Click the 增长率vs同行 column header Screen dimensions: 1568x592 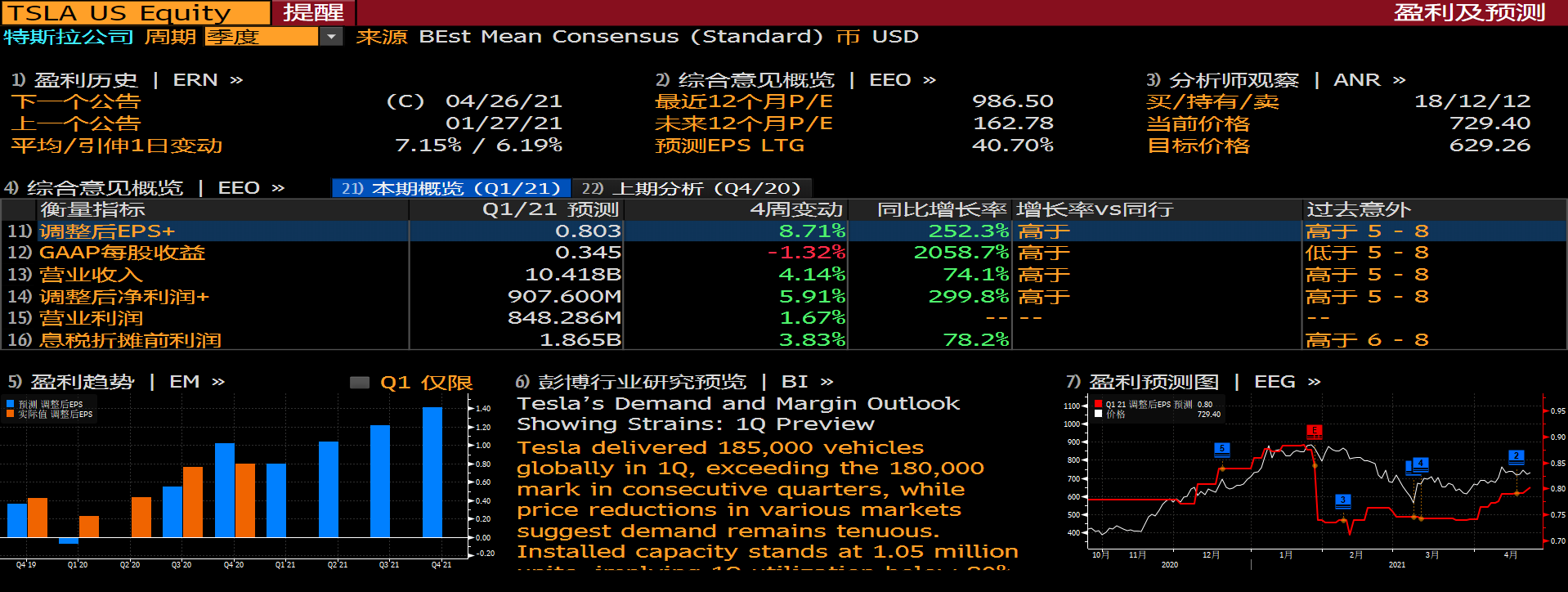(1095, 209)
